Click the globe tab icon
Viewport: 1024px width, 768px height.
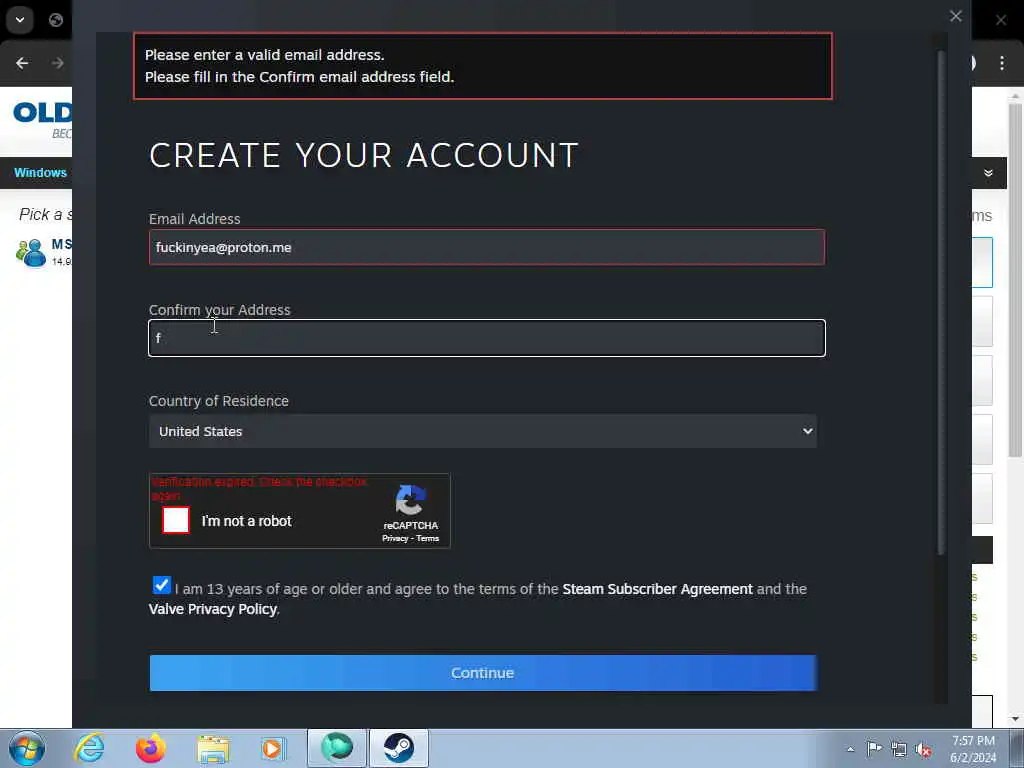56,20
